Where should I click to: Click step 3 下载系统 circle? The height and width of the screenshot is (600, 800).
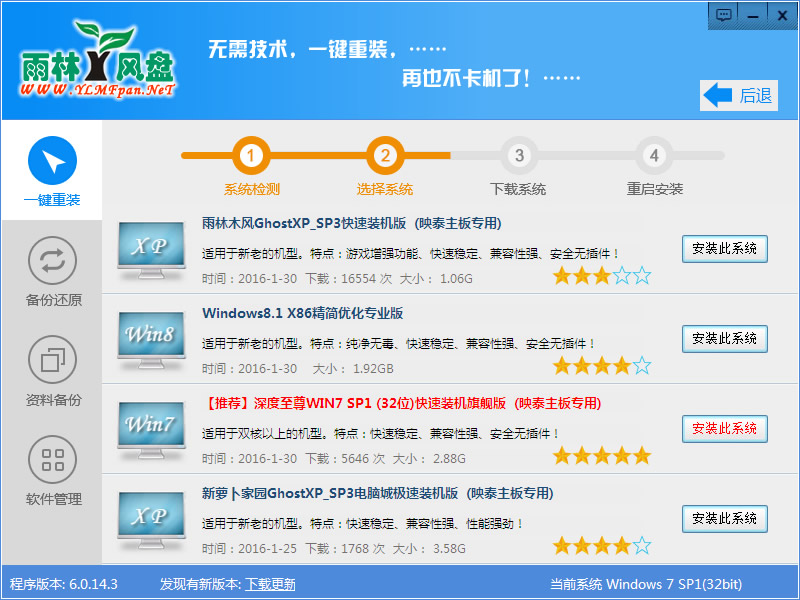coord(519,155)
